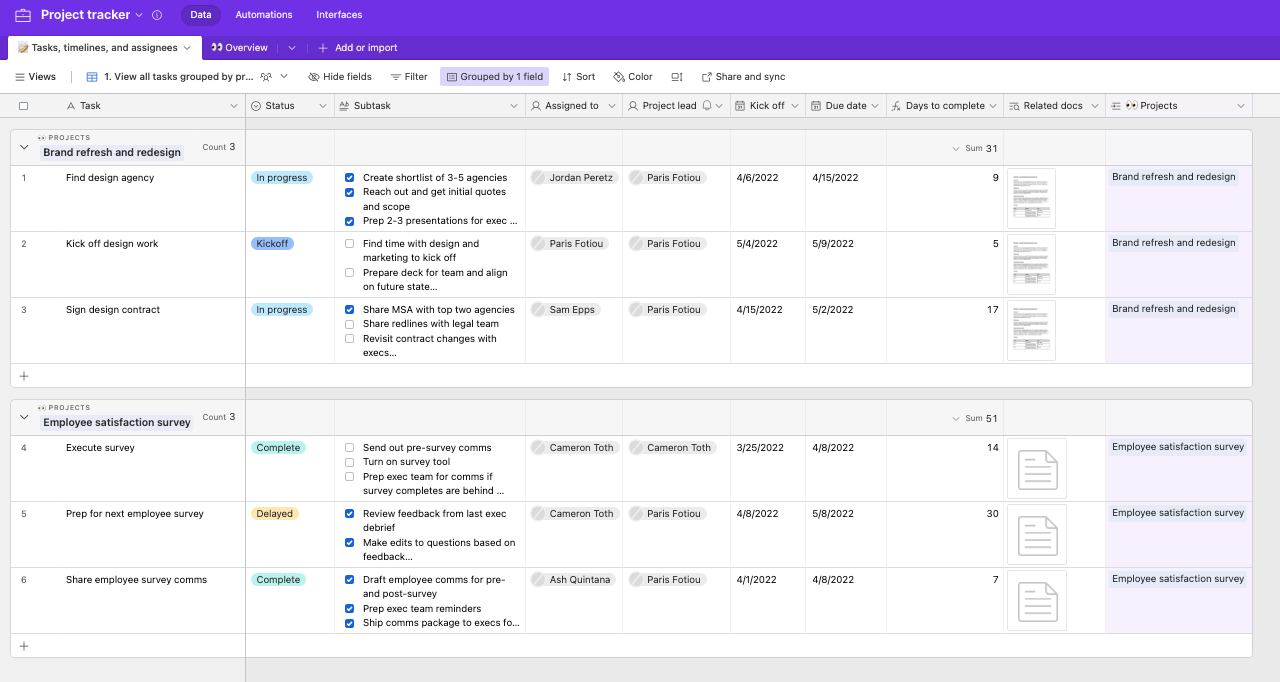
Task: Select the yellow Delayed status tag
Action: pyautogui.click(x=274, y=514)
